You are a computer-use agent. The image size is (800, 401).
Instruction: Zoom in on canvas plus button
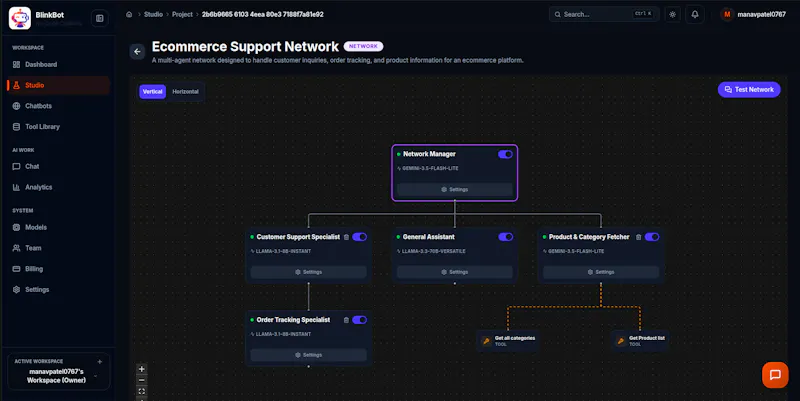pos(142,369)
